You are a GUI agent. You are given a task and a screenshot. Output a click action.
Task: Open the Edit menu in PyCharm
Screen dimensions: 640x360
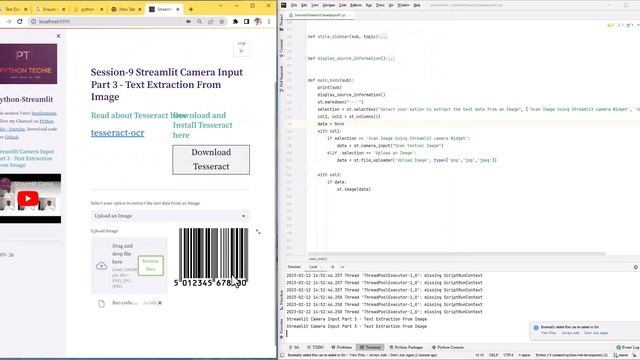pyautogui.click(x=304, y=5)
